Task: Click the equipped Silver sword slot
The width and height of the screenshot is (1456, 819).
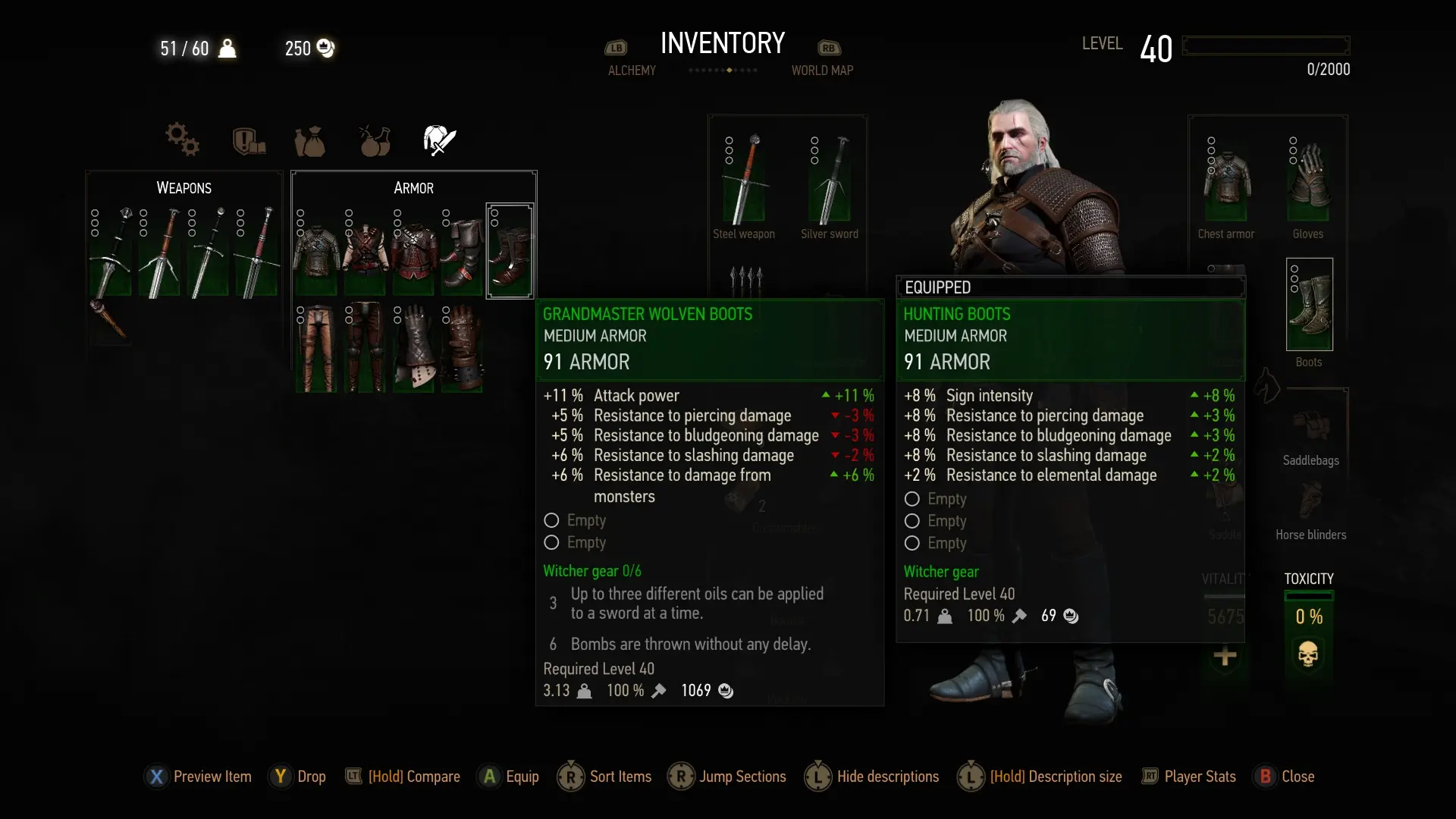Action: coord(830,187)
